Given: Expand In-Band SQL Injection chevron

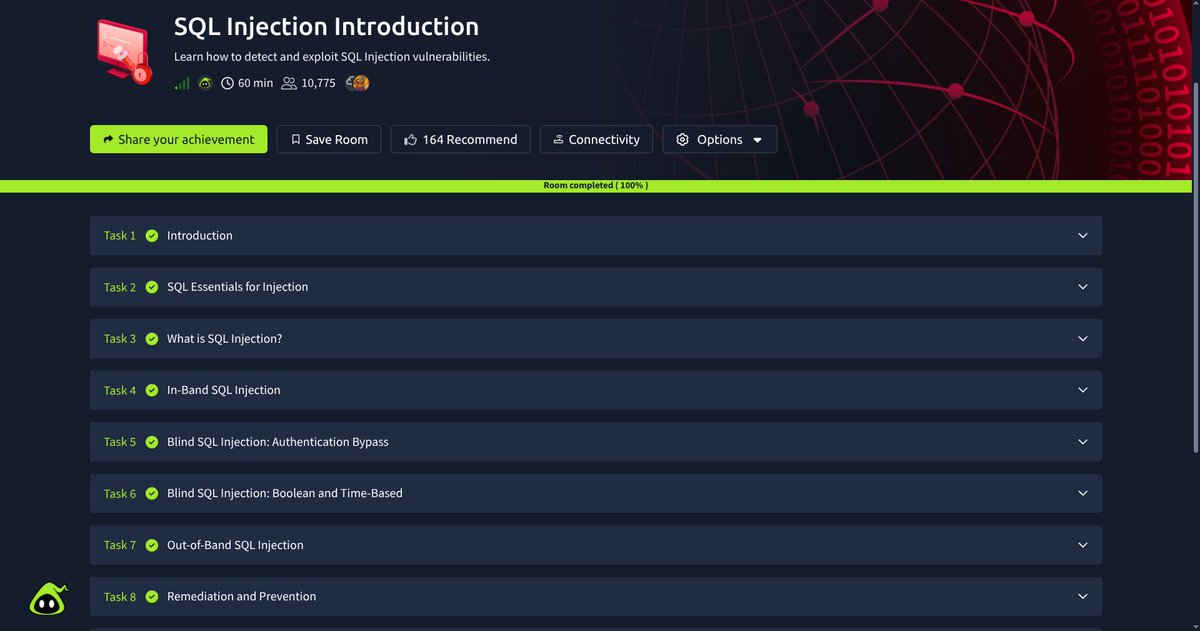Looking at the screenshot, I should tap(1082, 390).
